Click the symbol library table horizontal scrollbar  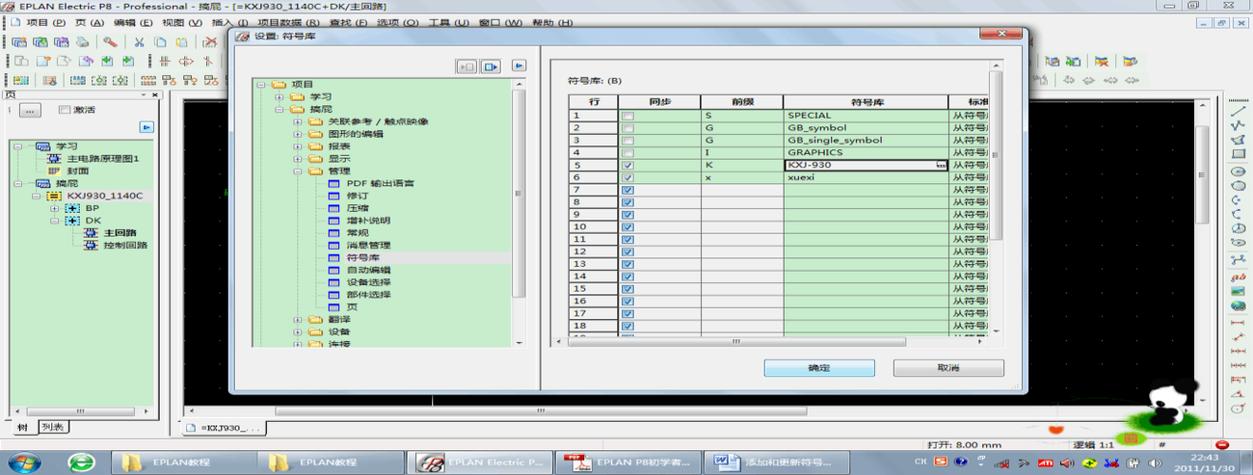[x=736, y=342]
